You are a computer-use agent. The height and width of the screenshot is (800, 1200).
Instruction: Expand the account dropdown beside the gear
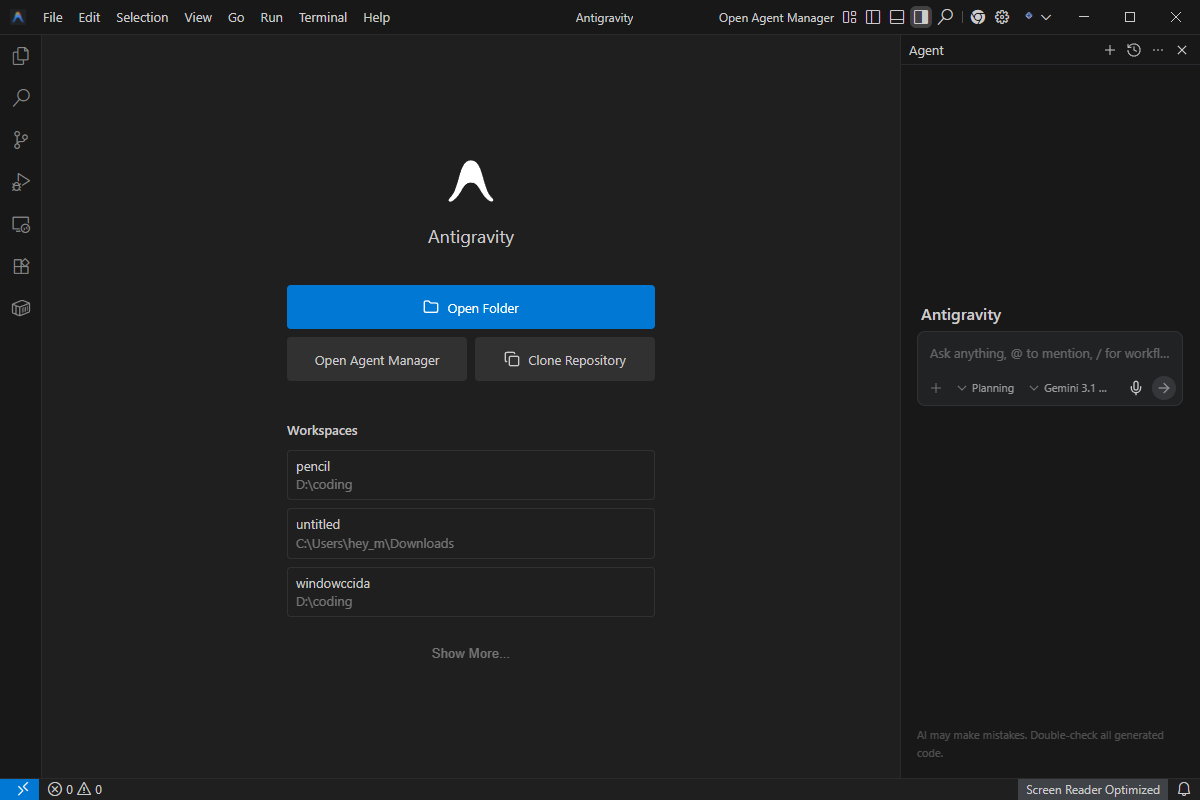coord(1037,17)
